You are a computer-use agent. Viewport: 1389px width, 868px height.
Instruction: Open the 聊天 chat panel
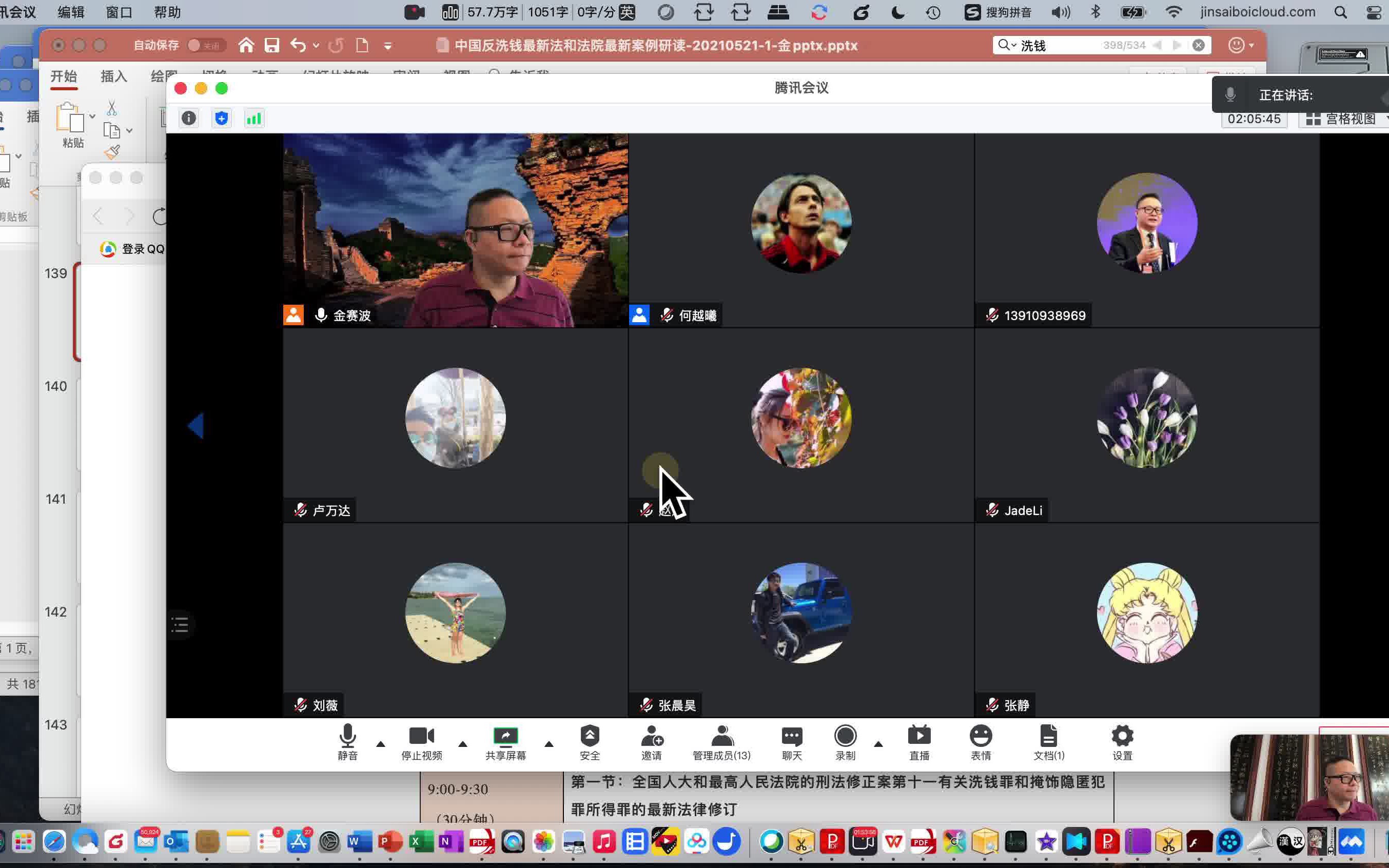tap(792, 742)
